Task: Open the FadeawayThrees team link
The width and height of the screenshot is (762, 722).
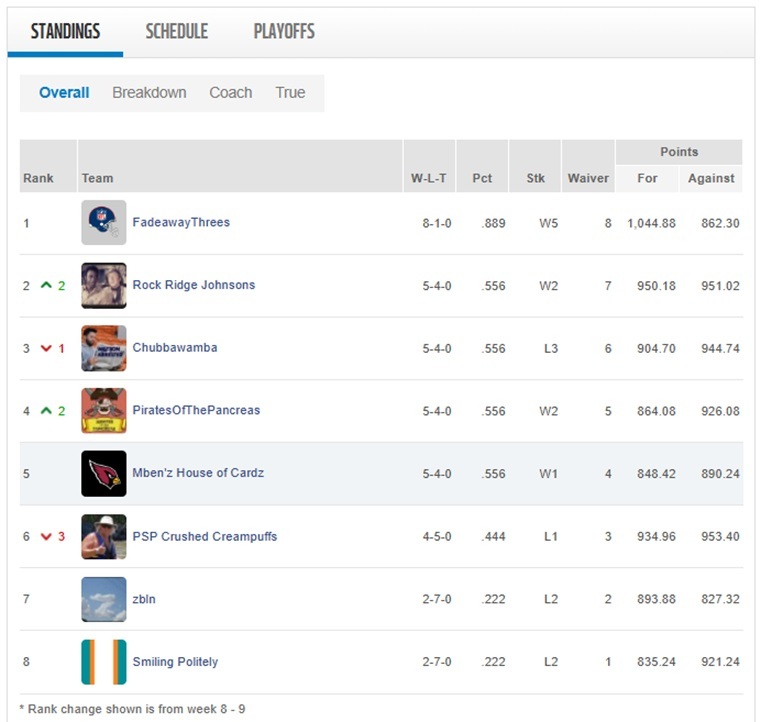Action: [x=181, y=222]
